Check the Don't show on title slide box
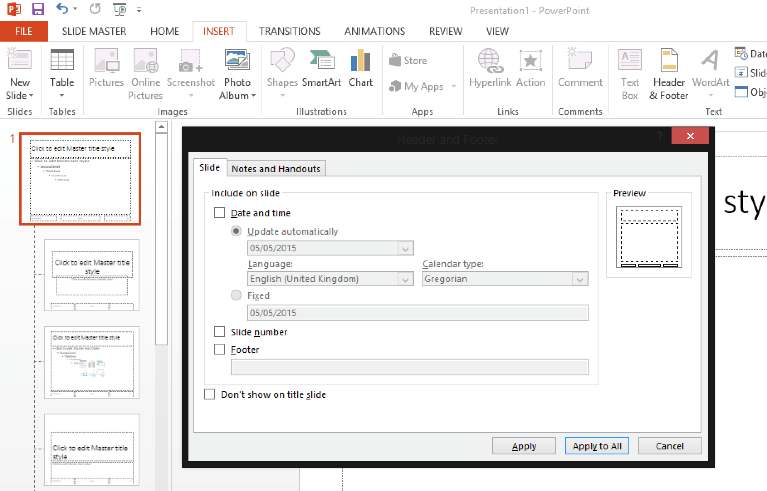 (x=209, y=395)
